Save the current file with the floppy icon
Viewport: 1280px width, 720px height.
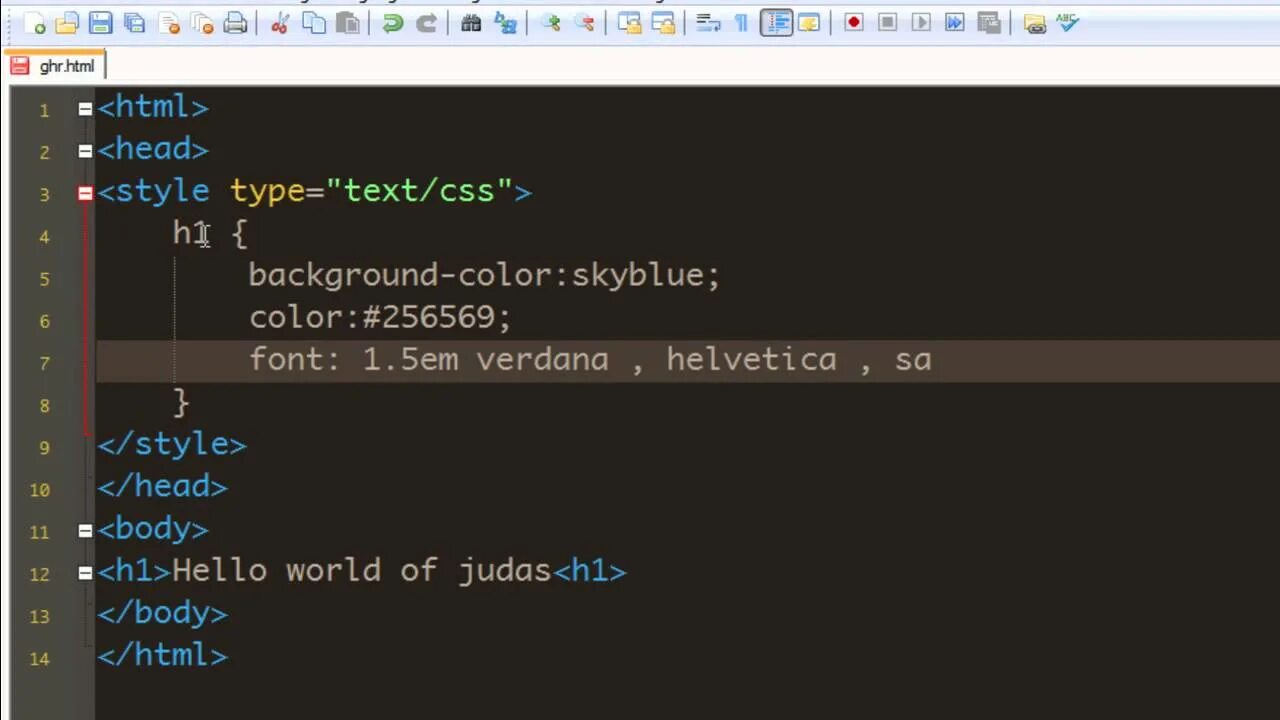(x=100, y=23)
